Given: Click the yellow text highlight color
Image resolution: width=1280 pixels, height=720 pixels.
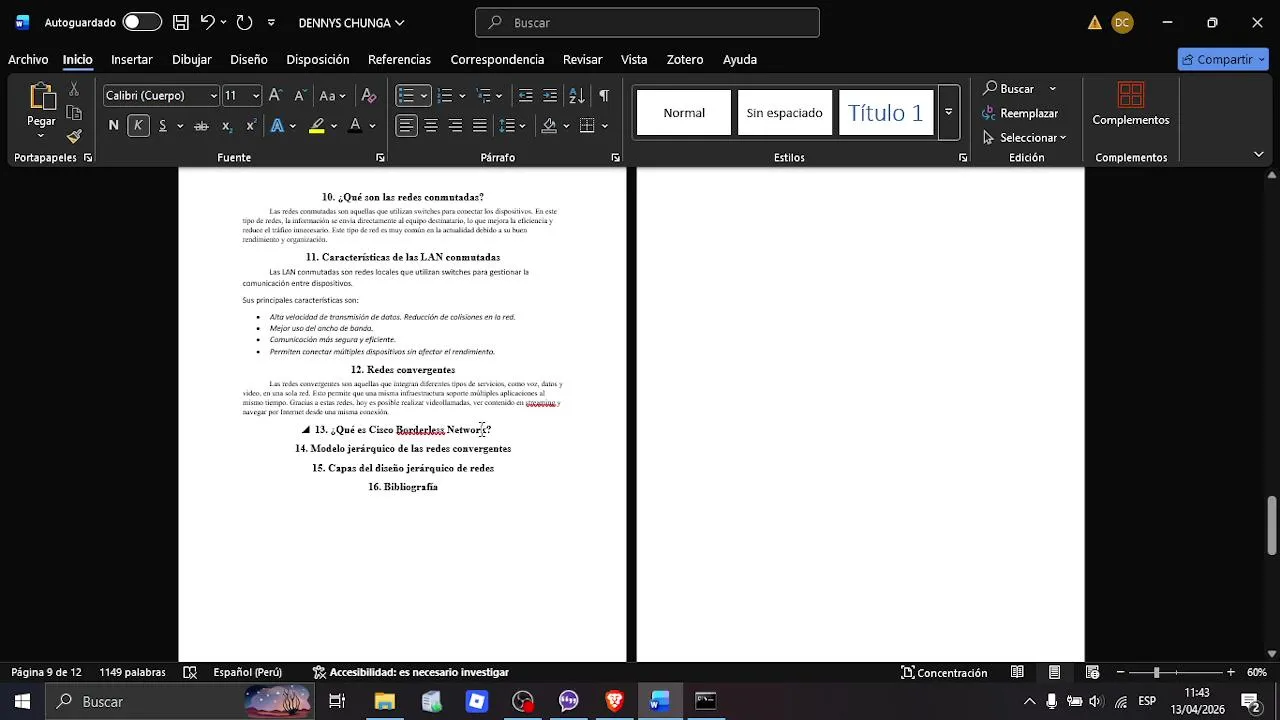Looking at the screenshot, I should (x=317, y=125).
